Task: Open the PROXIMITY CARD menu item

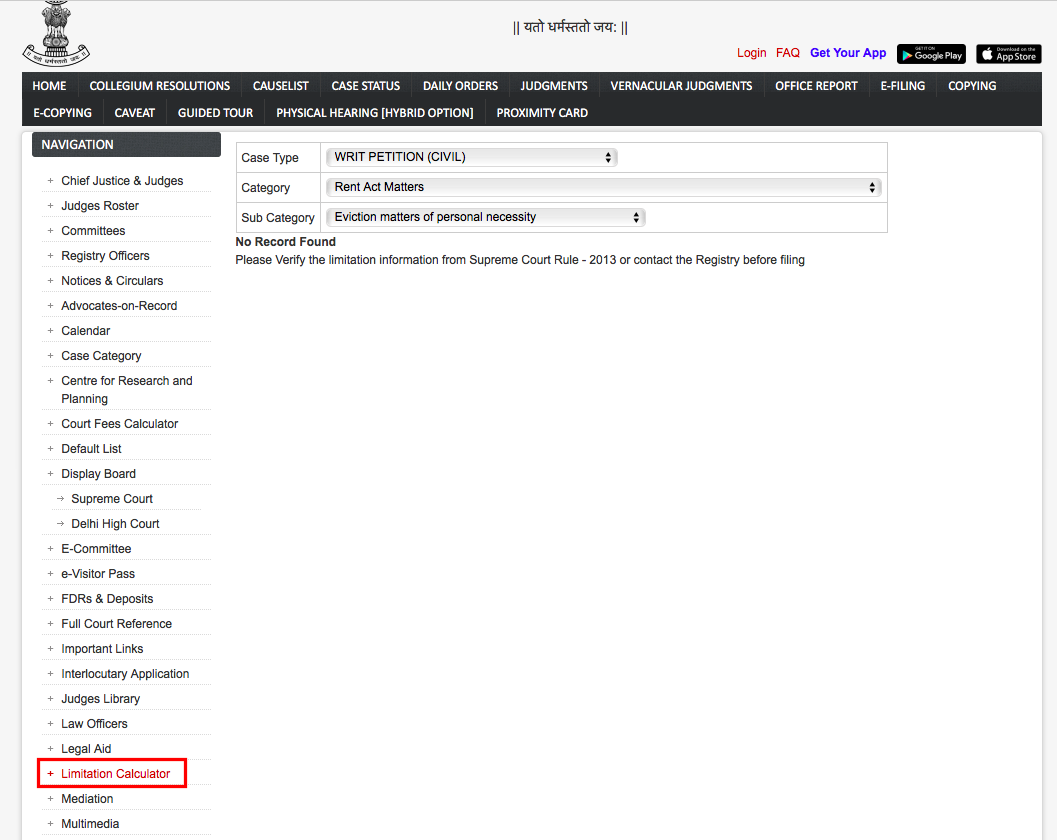Action: click(x=542, y=113)
